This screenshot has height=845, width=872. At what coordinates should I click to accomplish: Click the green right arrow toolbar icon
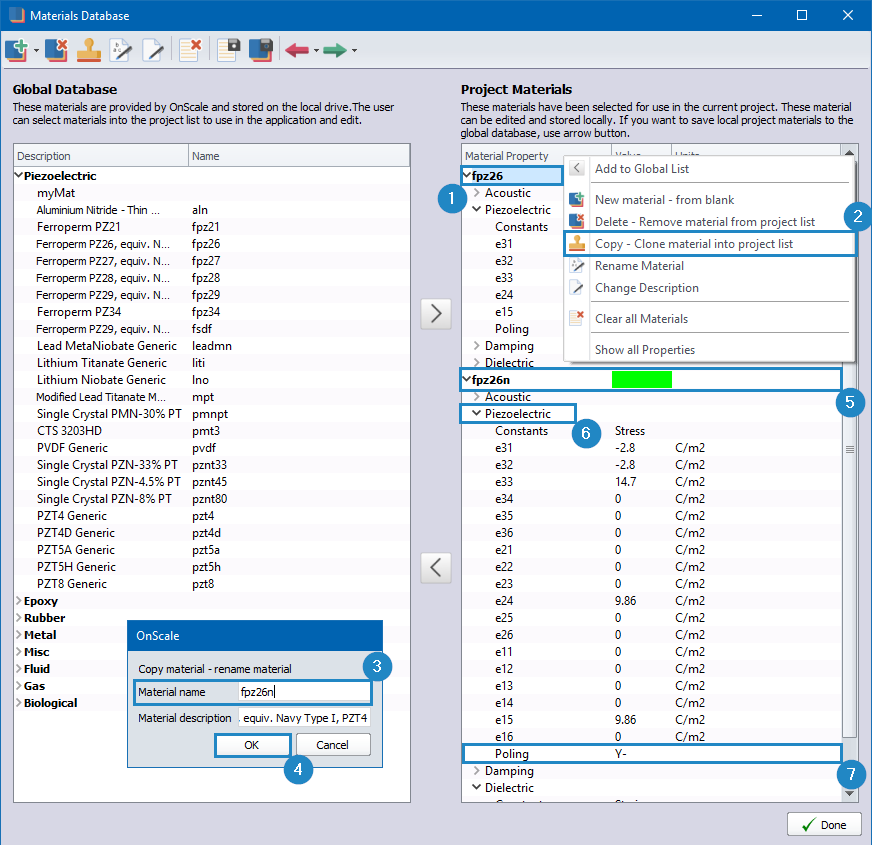point(335,51)
